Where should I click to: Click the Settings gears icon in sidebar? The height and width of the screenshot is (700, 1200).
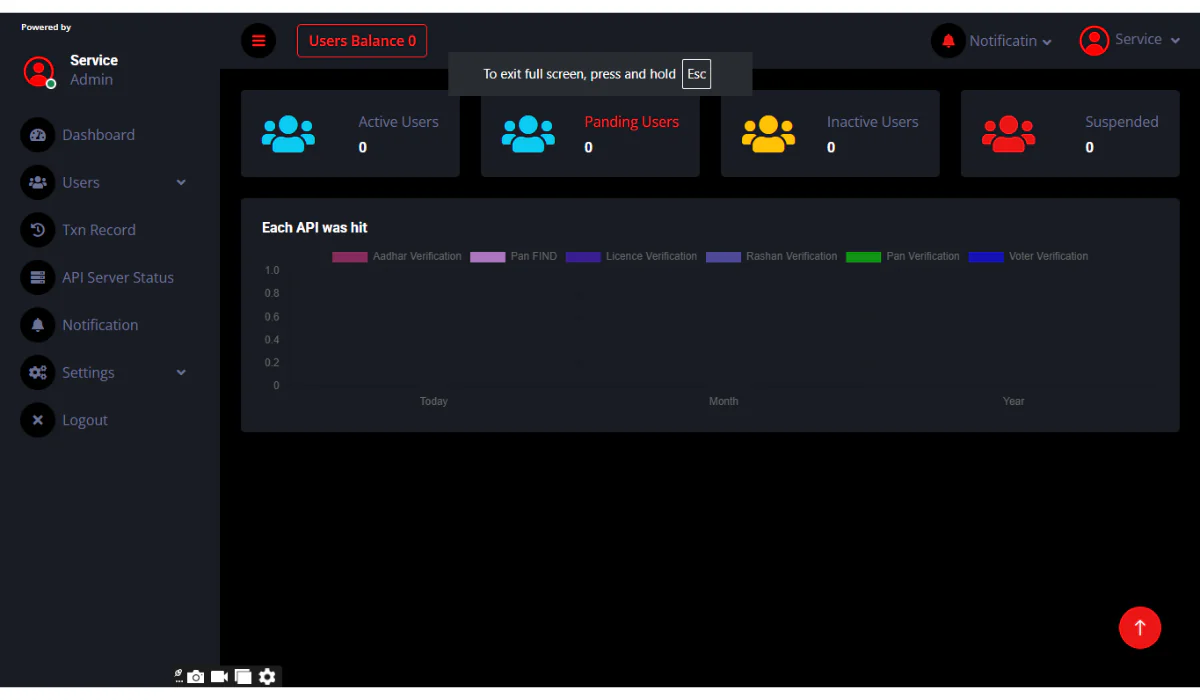[x=38, y=372]
